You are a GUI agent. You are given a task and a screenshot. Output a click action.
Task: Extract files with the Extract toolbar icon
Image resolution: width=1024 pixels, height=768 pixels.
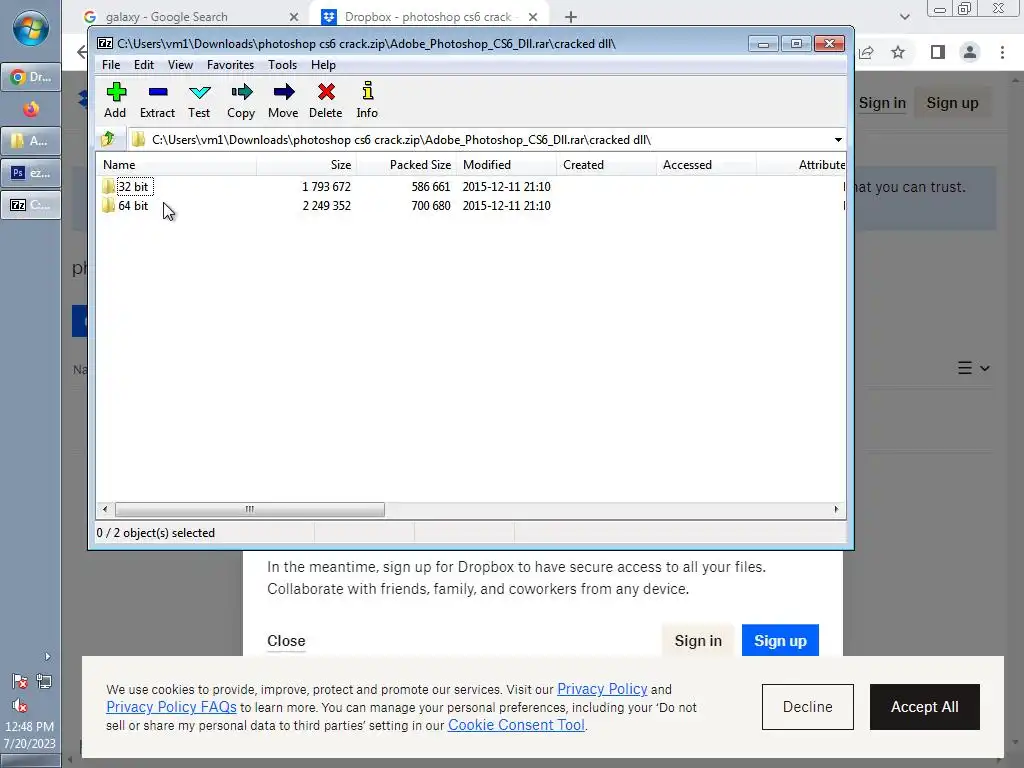(x=157, y=101)
